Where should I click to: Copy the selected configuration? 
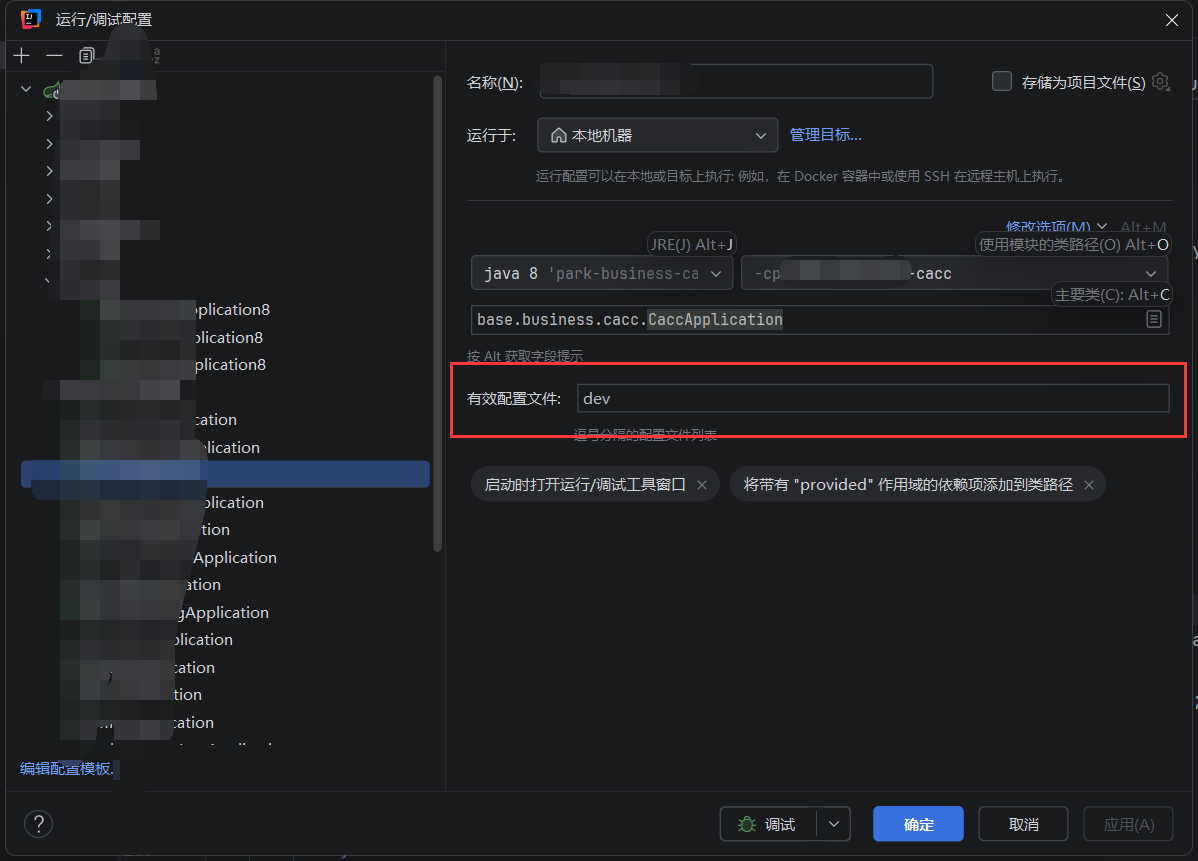86,55
